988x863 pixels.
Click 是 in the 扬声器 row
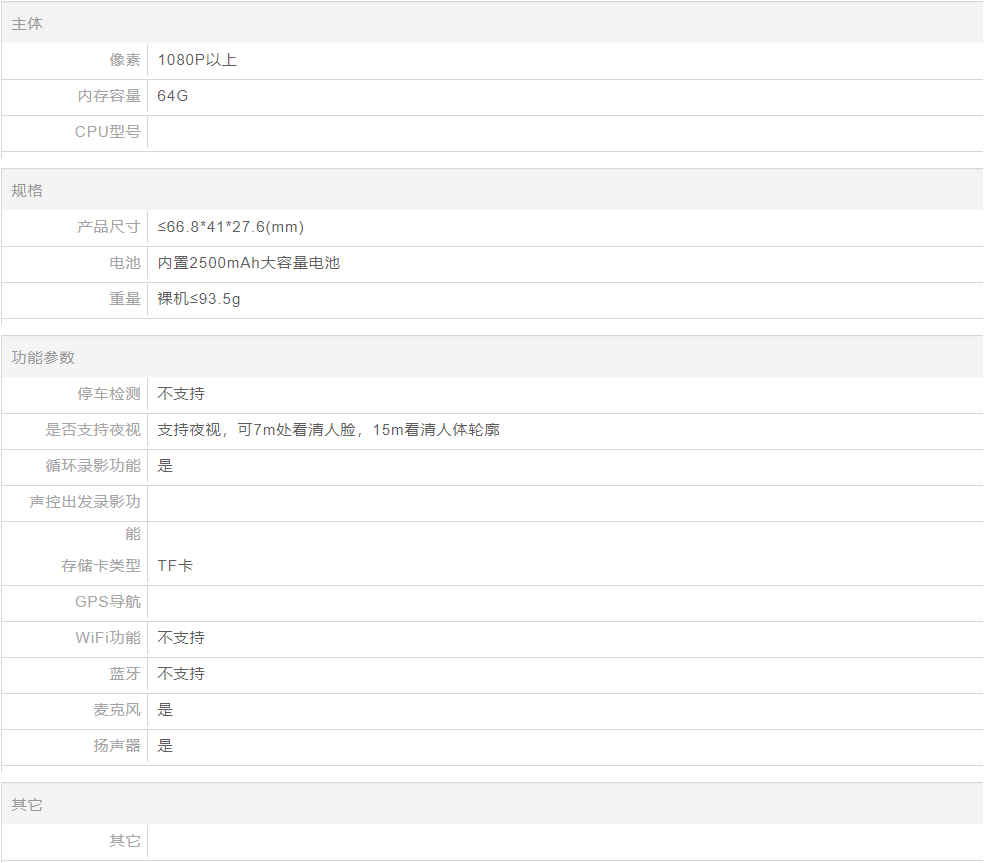[x=165, y=746]
